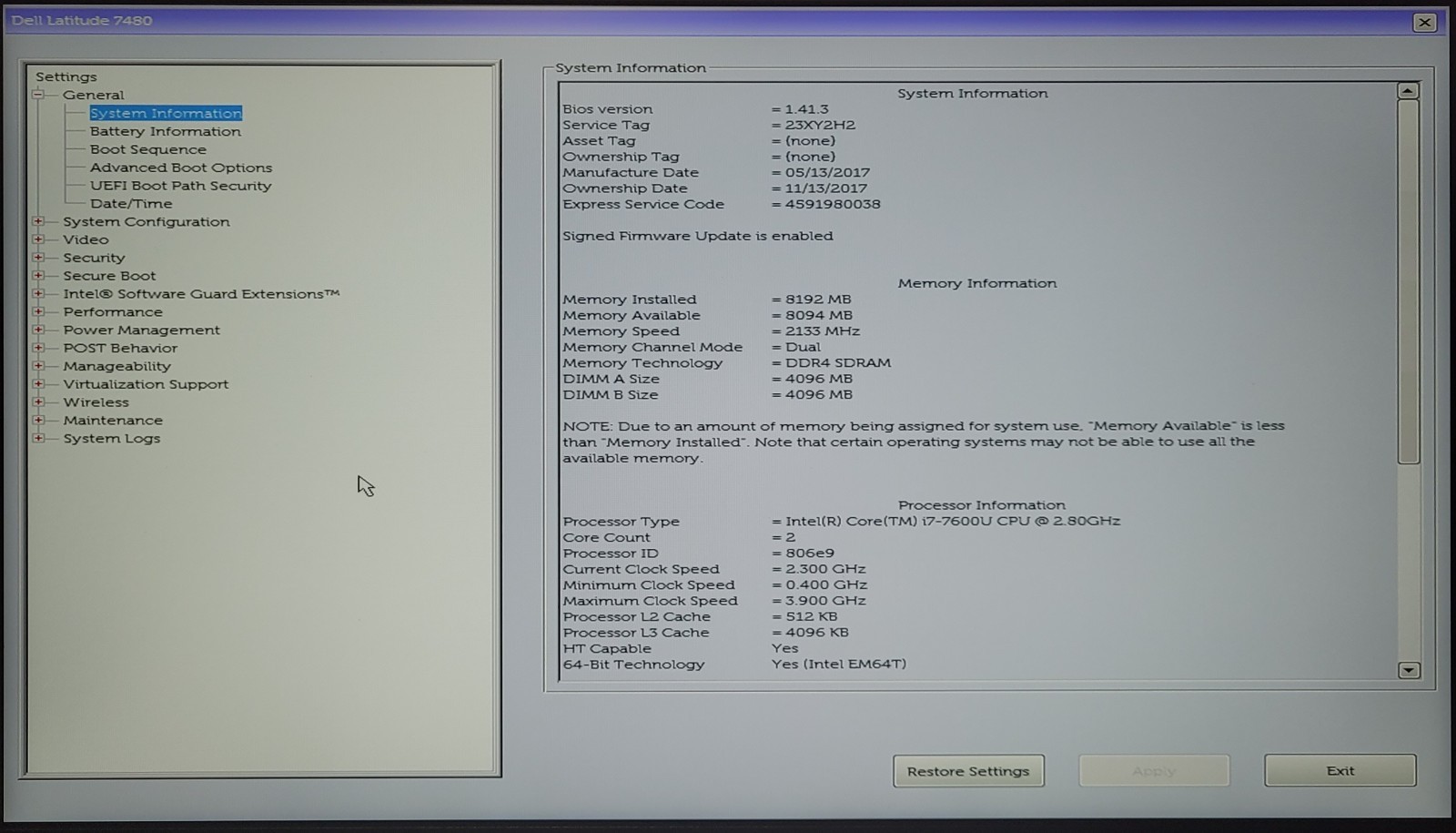Select Advanced Boot Options
The height and width of the screenshot is (833, 1456).
tap(181, 168)
